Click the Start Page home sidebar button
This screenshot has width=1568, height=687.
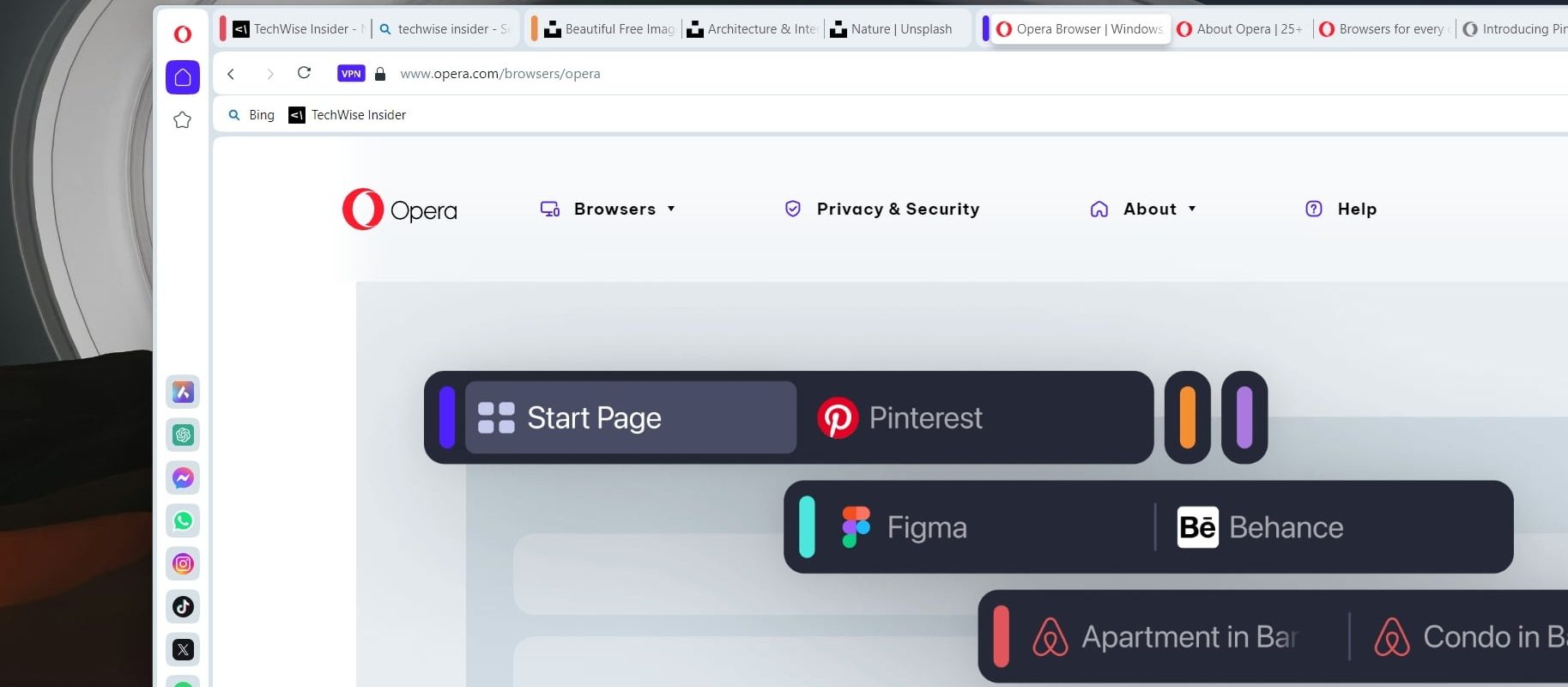coord(183,77)
